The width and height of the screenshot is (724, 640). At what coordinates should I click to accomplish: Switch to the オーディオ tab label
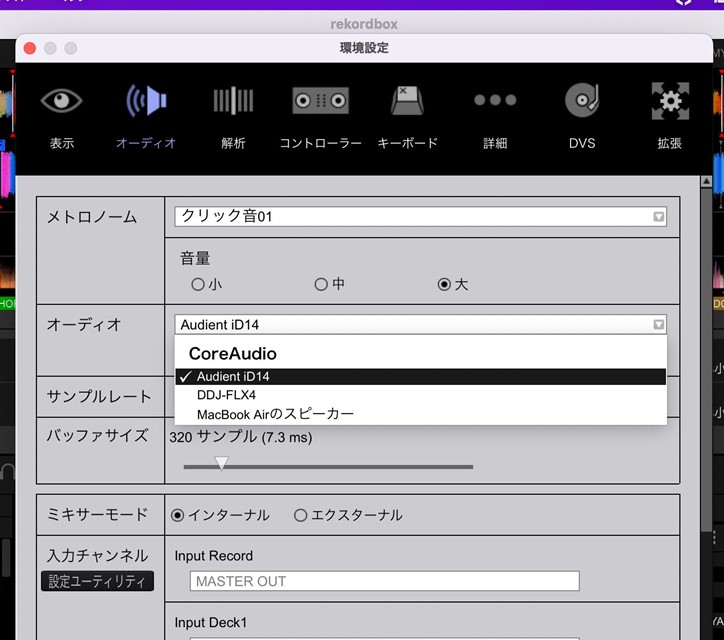(146, 143)
